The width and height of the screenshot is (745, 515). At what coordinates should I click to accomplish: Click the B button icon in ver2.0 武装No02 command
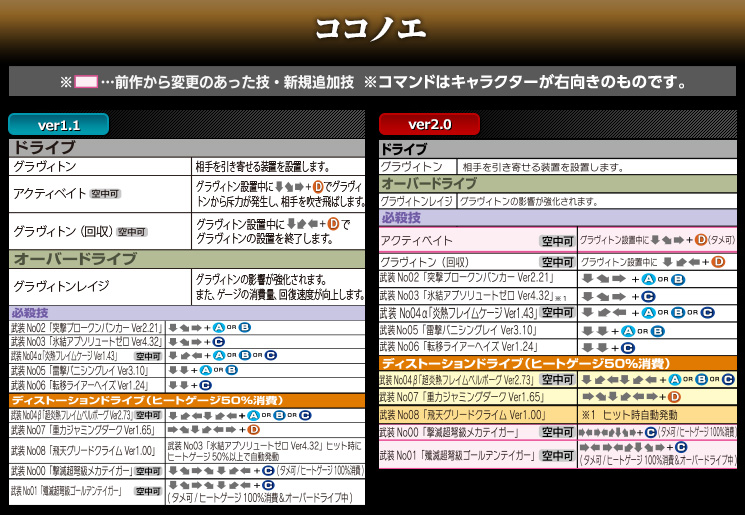[x=678, y=279]
